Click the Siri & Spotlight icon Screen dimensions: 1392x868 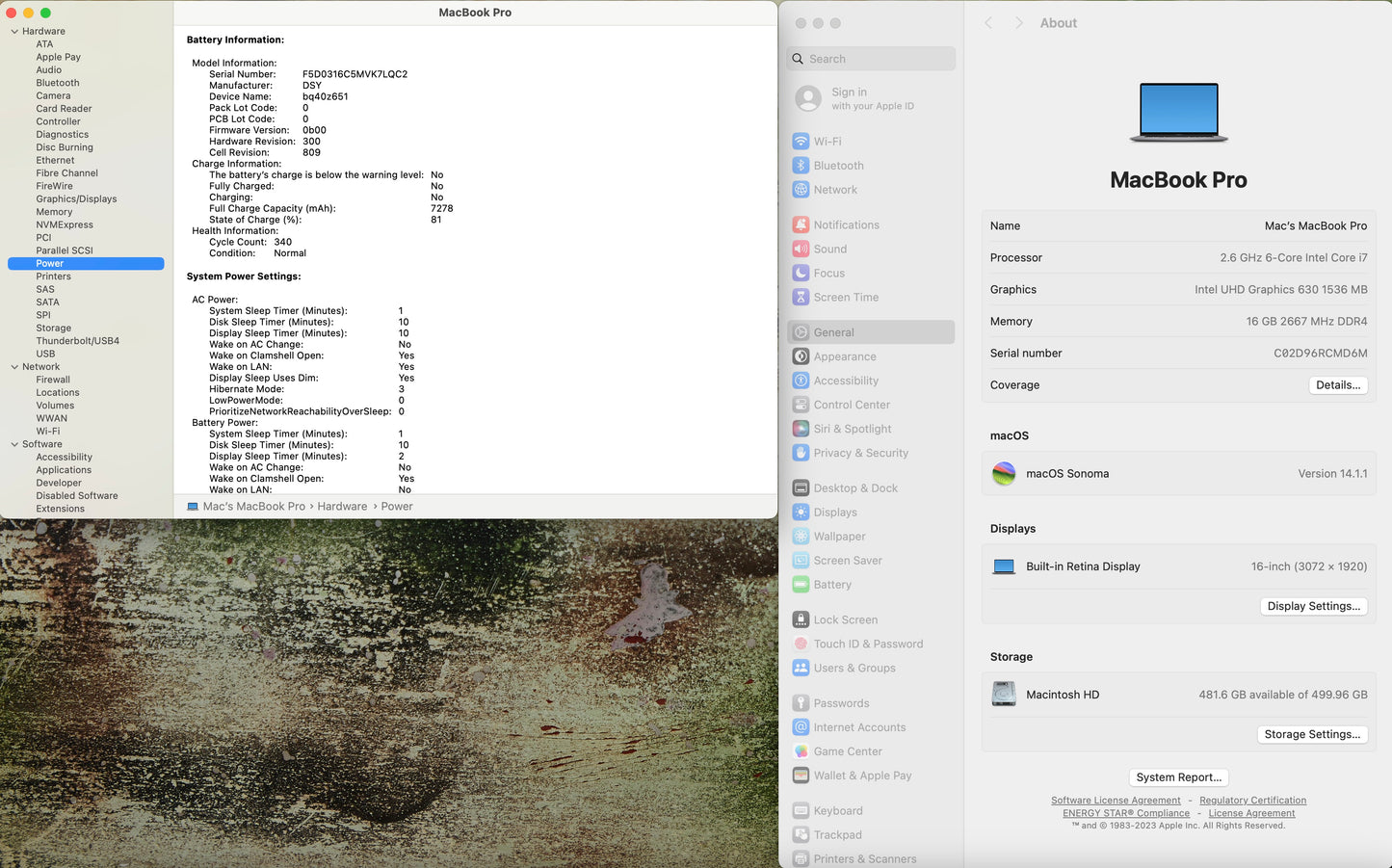(x=801, y=429)
